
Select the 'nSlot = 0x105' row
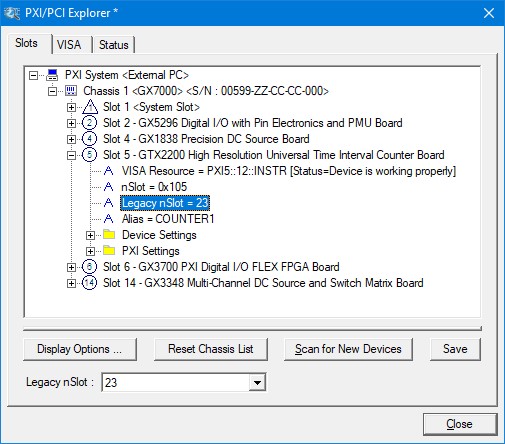click(154, 187)
